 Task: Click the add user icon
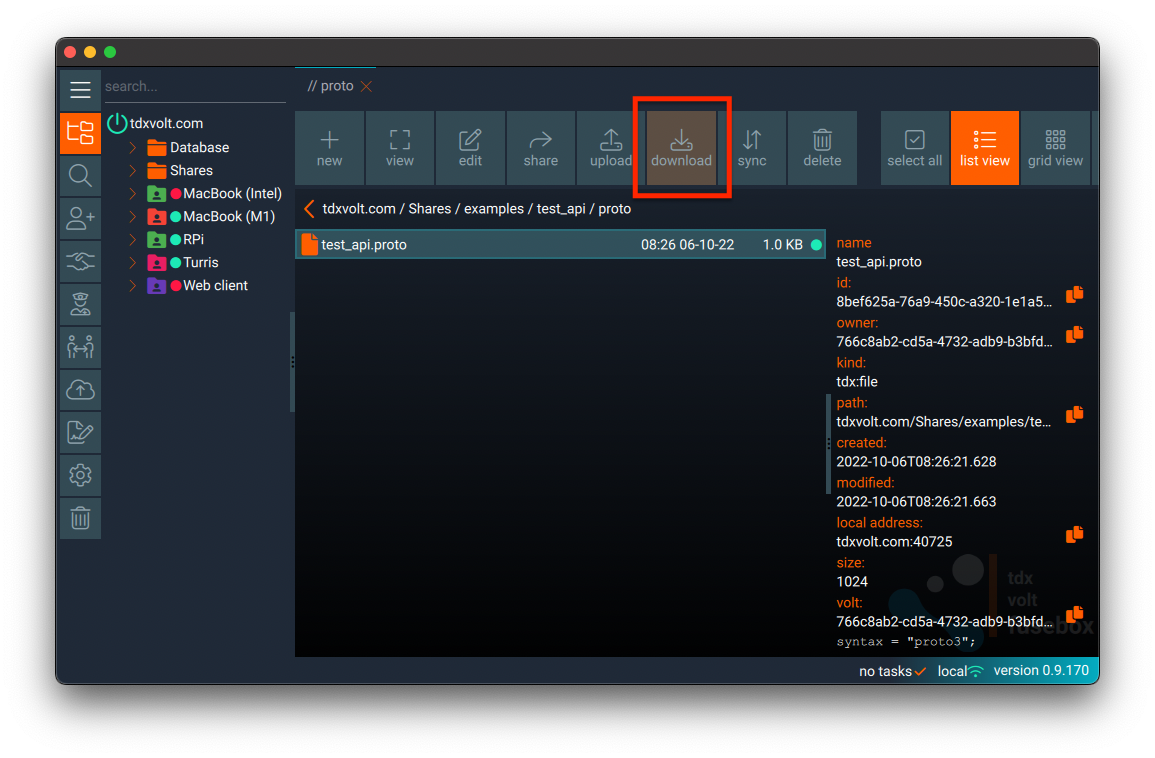pyautogui.click(x=80, y=219)
